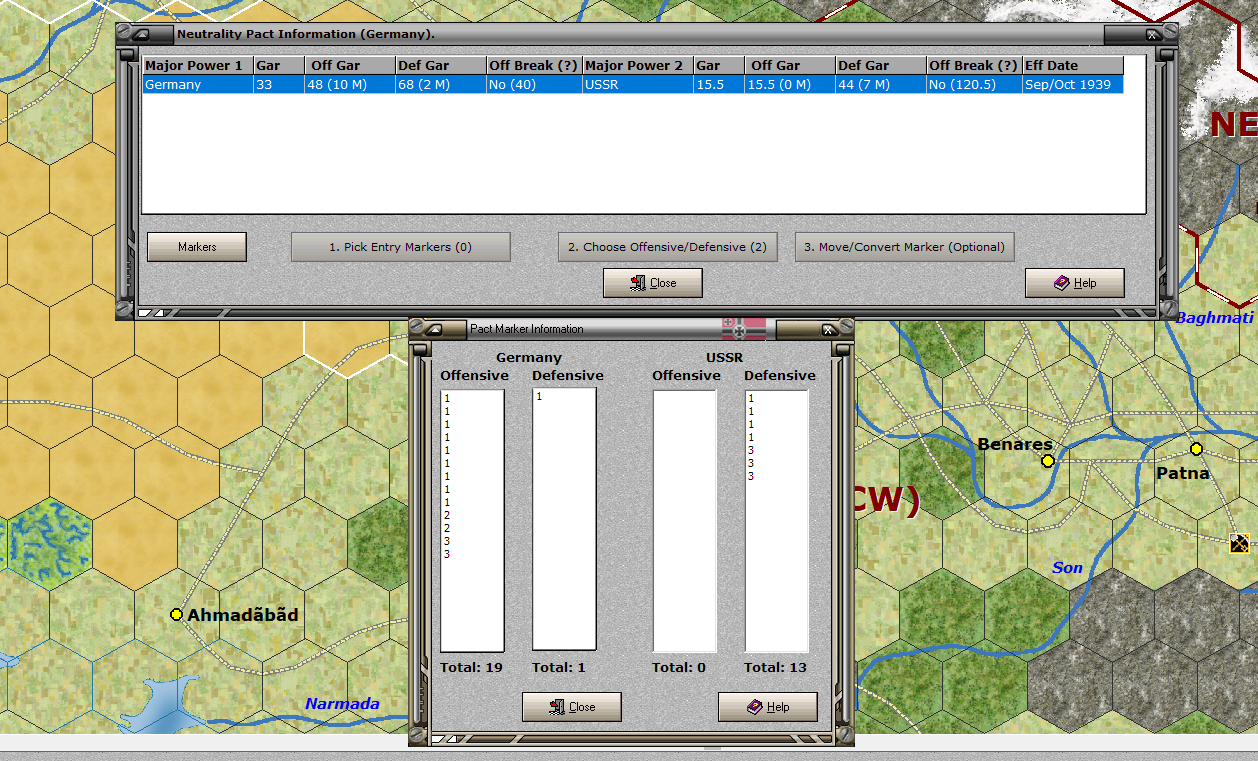
Task: Close the Pact Marker Information window
Action: click(572, 707)
